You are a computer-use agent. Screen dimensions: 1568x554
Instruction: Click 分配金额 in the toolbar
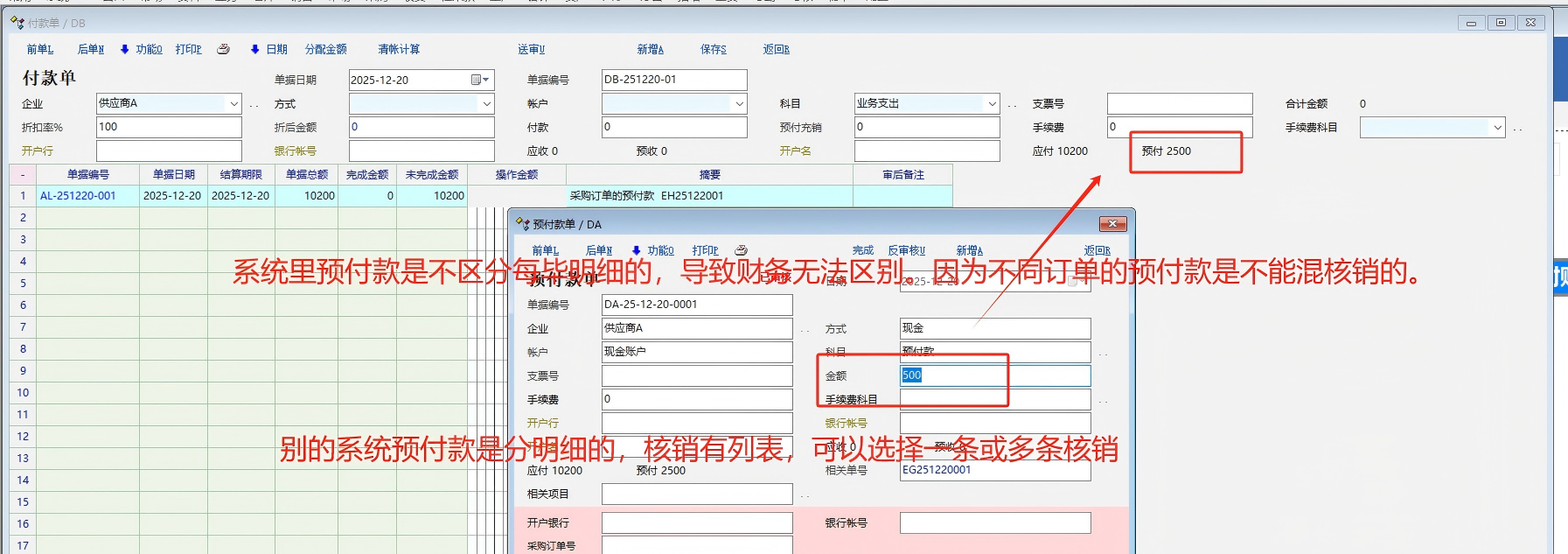(325, 50)
